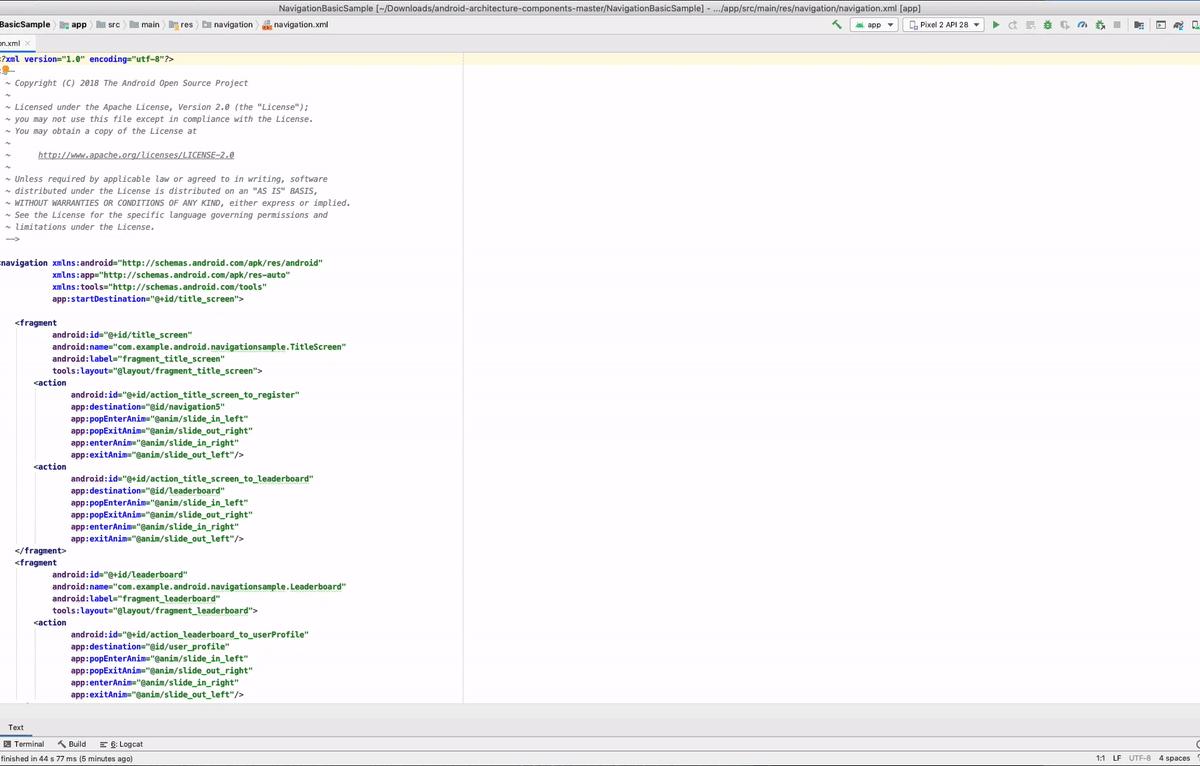Click the green Debug bug icon
The image size is (1200, 766).
click(x=1047, y=24)
